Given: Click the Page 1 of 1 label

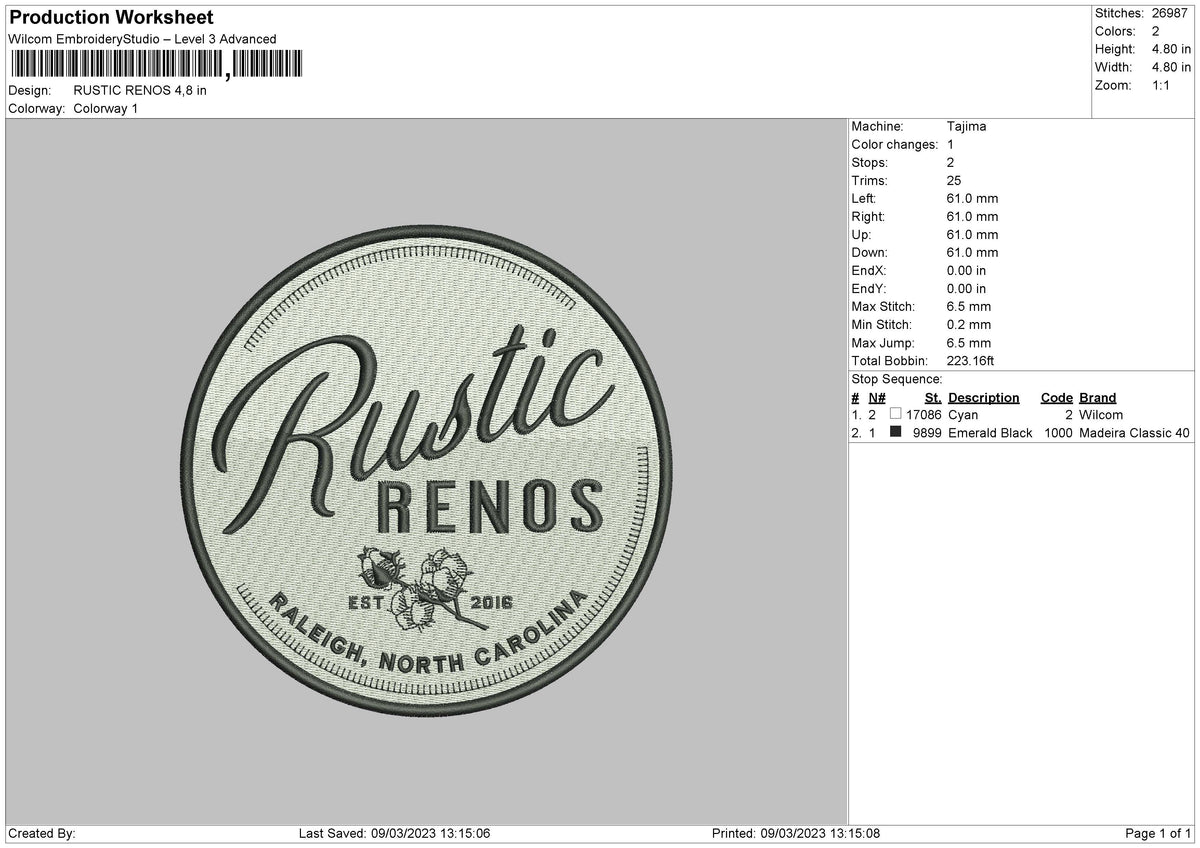Looking at the screenshot, I should (1158, 831).
